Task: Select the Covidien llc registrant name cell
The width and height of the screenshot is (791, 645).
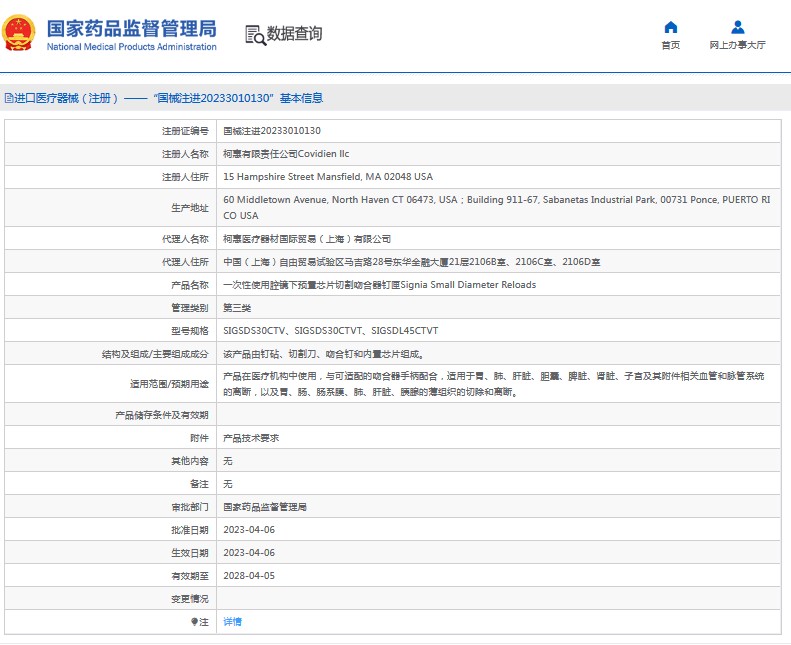Action: (286, 154)
